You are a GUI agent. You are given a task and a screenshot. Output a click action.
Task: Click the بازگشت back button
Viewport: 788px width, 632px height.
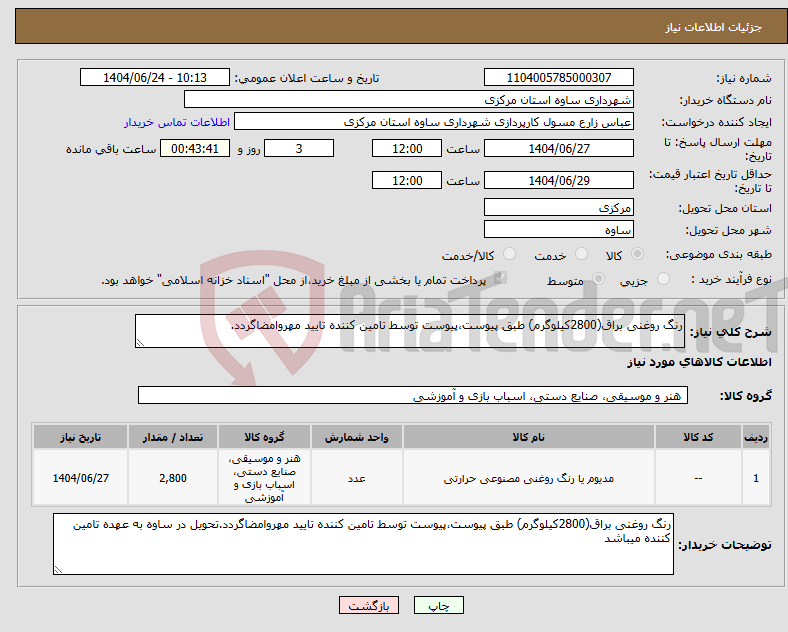[x=369, y=605]
